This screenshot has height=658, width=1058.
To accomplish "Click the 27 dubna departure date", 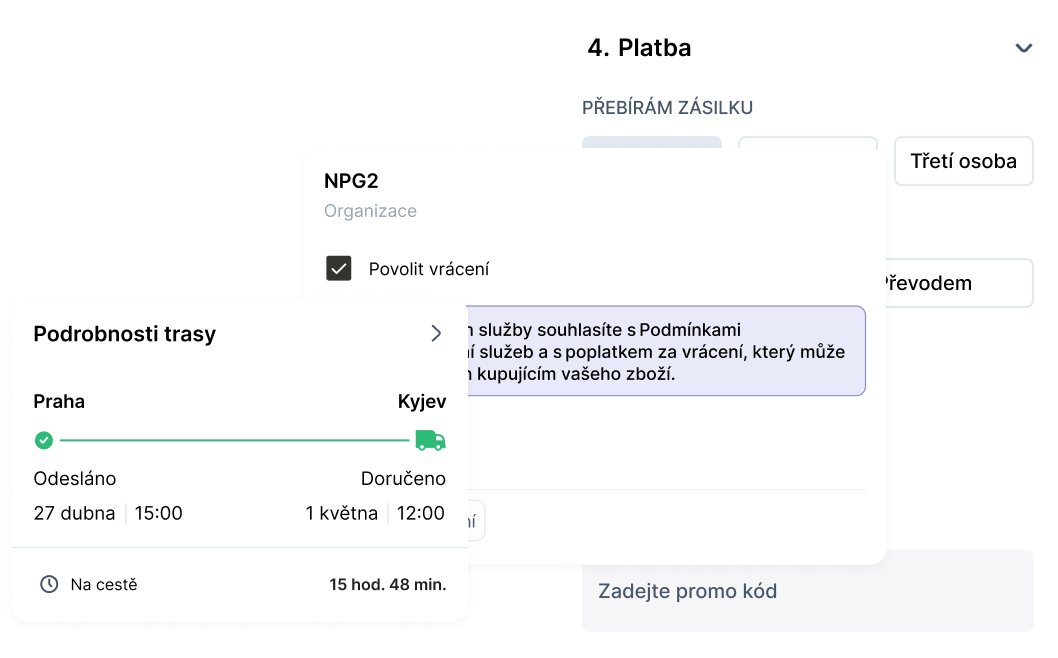I will click(x=74, y=514).
